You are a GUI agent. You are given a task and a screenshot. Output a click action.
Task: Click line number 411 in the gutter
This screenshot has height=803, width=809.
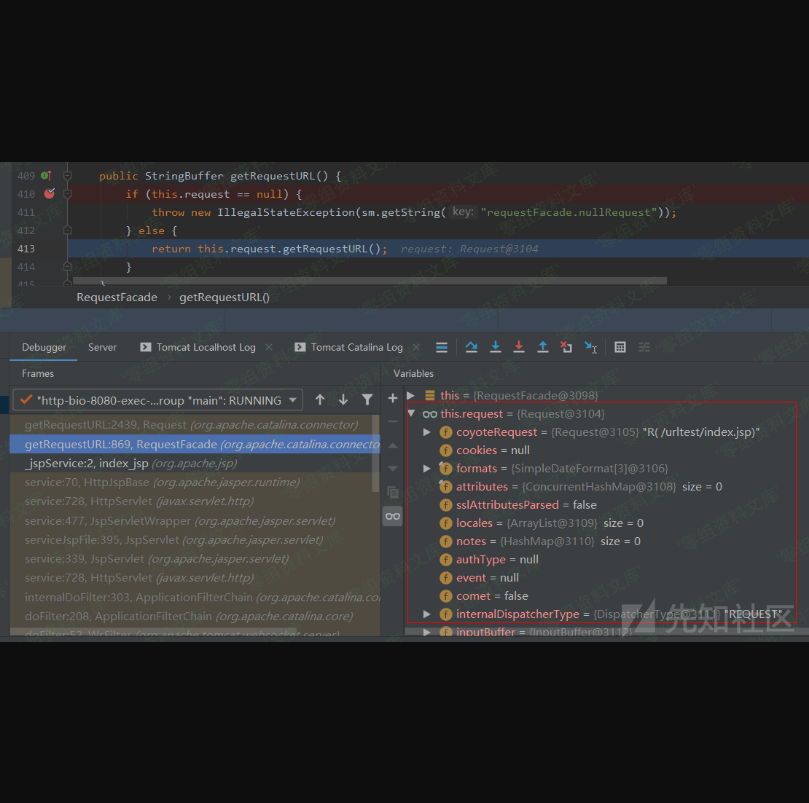[26, 212]
